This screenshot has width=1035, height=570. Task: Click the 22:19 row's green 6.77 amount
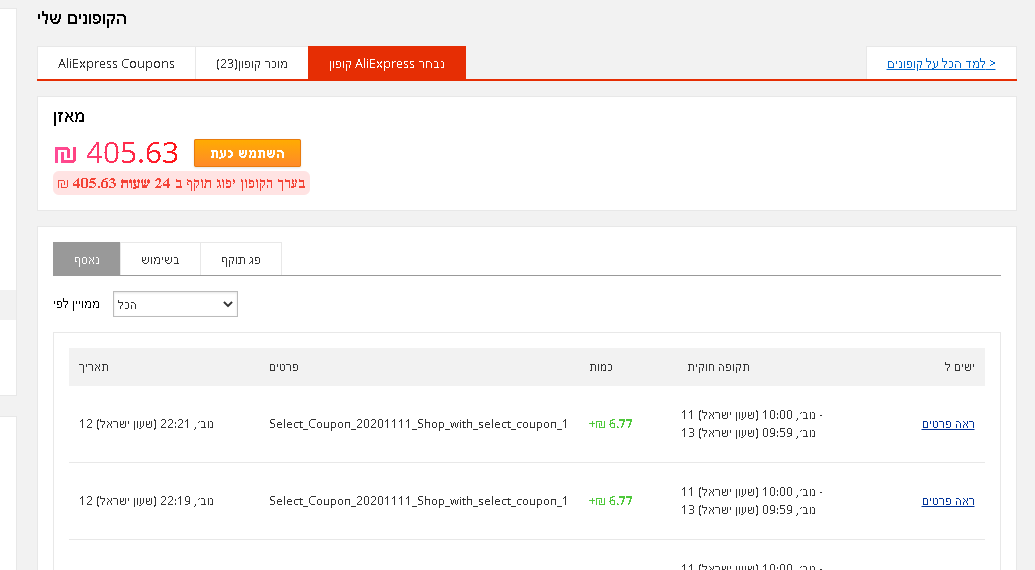[611, 501]
